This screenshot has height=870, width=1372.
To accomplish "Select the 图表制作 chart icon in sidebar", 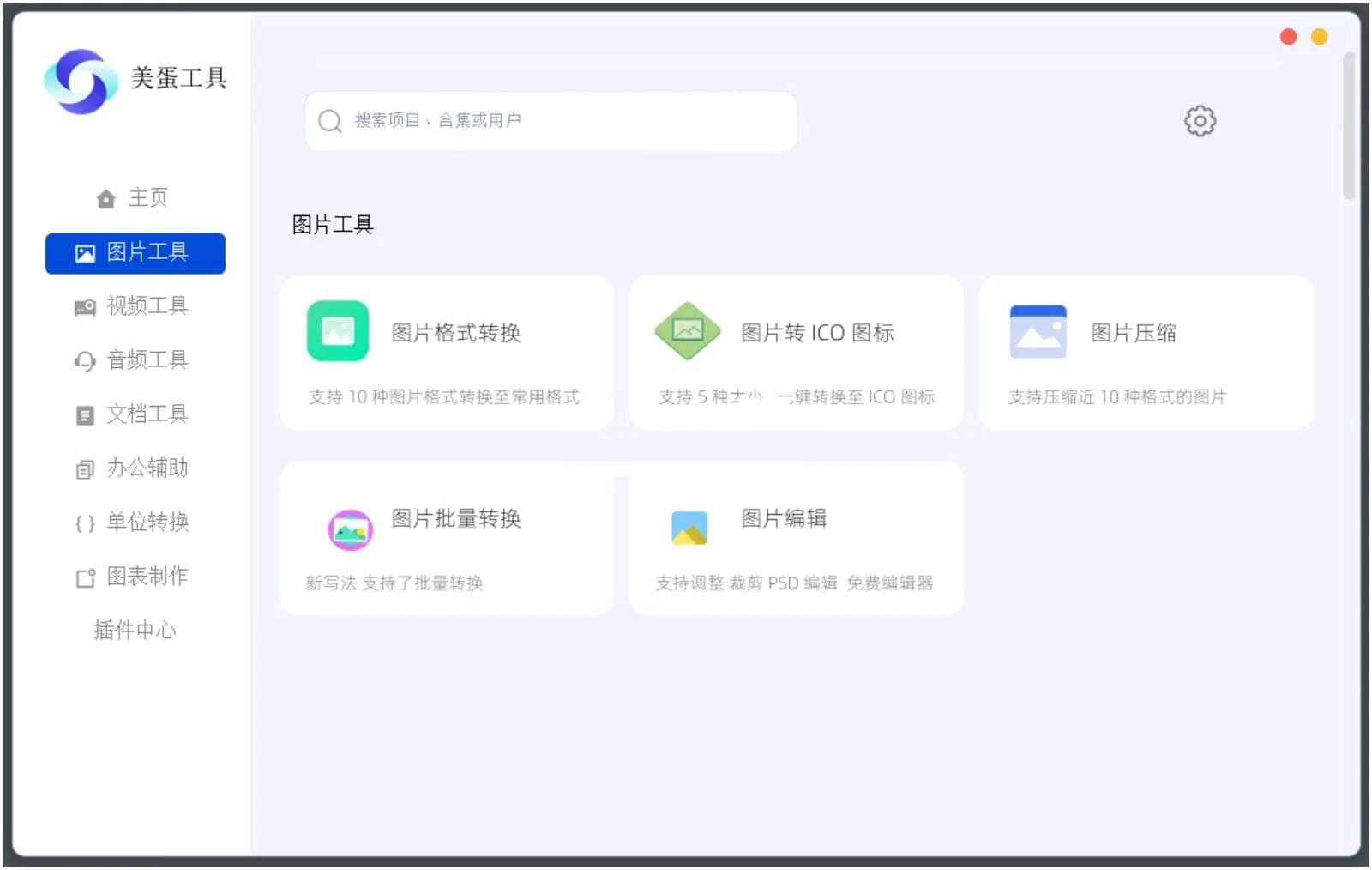I will coord(84,577).
